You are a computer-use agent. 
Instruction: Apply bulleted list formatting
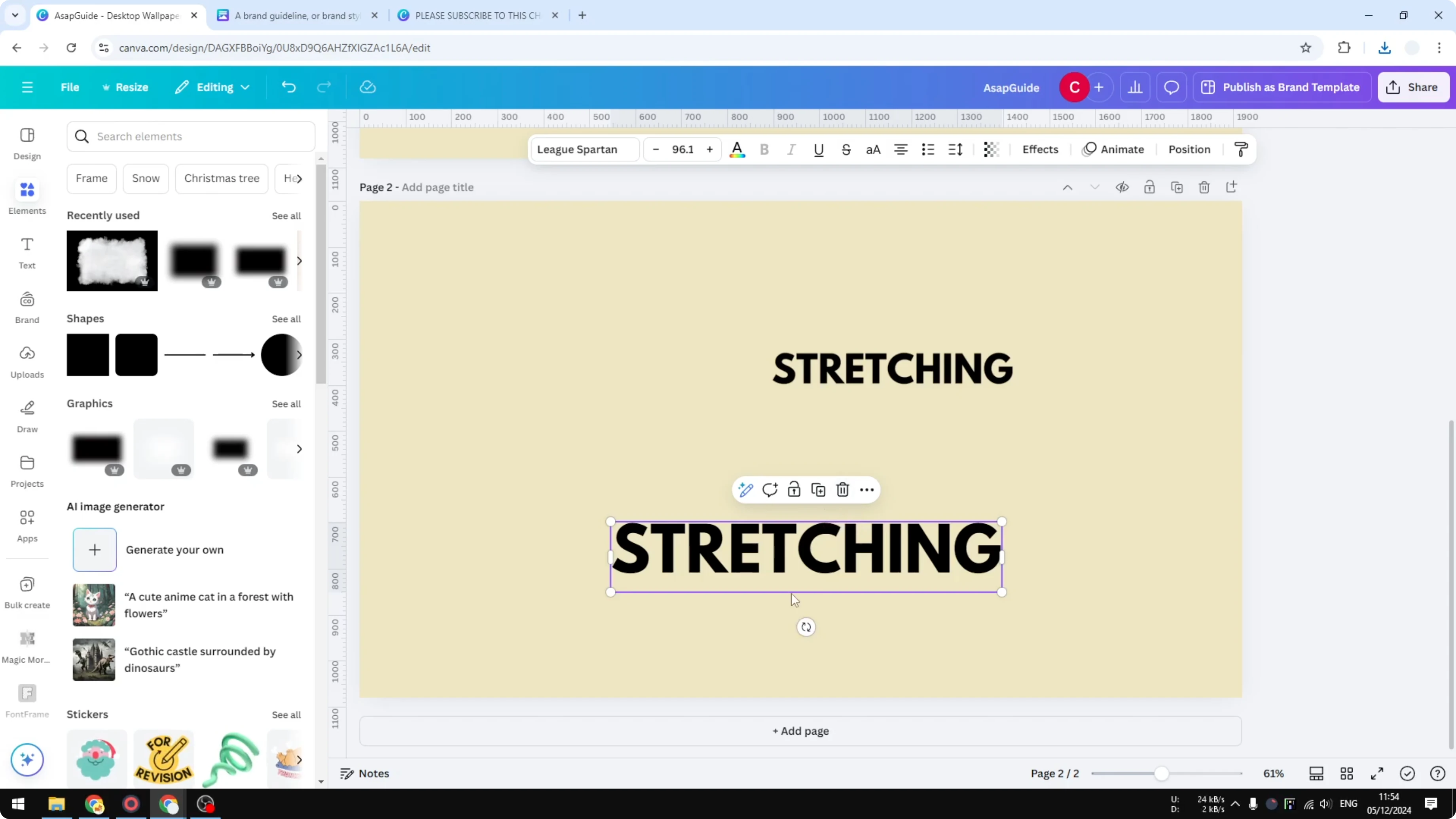927,149
